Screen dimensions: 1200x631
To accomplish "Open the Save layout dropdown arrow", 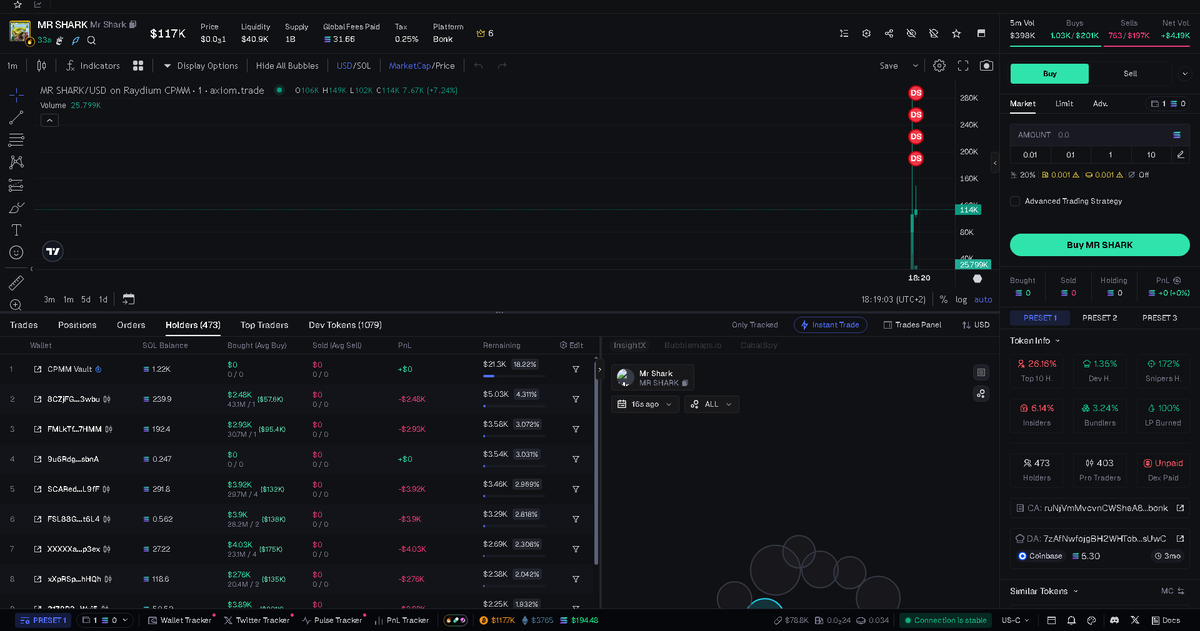I will (x=915, y=66).
